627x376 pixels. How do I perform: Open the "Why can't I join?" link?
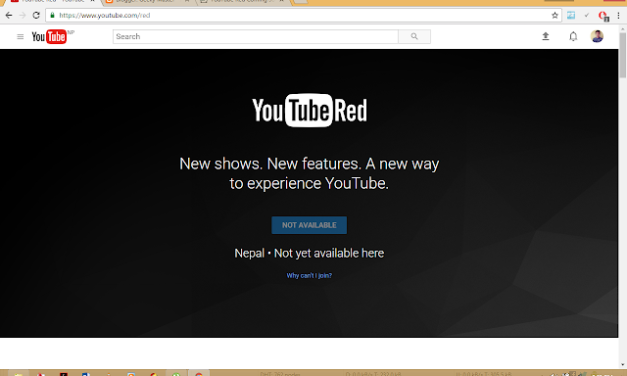pos(309,275)
